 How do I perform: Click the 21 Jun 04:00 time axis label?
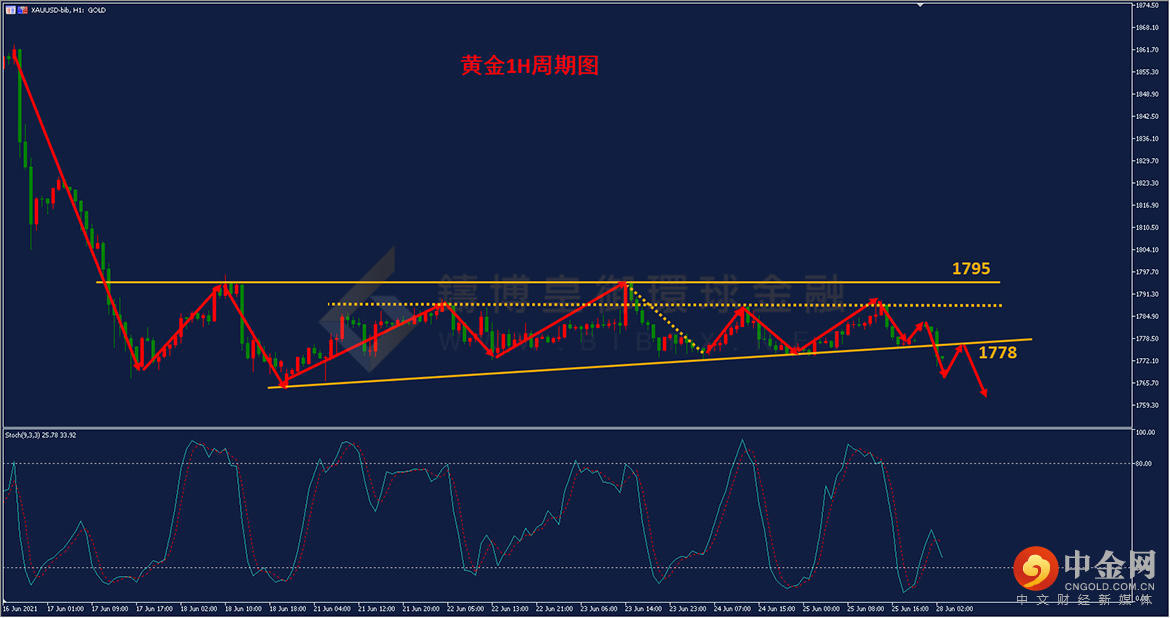332,610
